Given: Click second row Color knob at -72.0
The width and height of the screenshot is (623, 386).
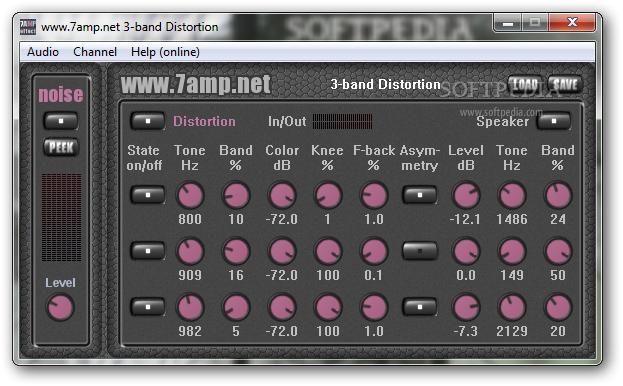Looking at the screenshot, I should (x=282, y=251).
